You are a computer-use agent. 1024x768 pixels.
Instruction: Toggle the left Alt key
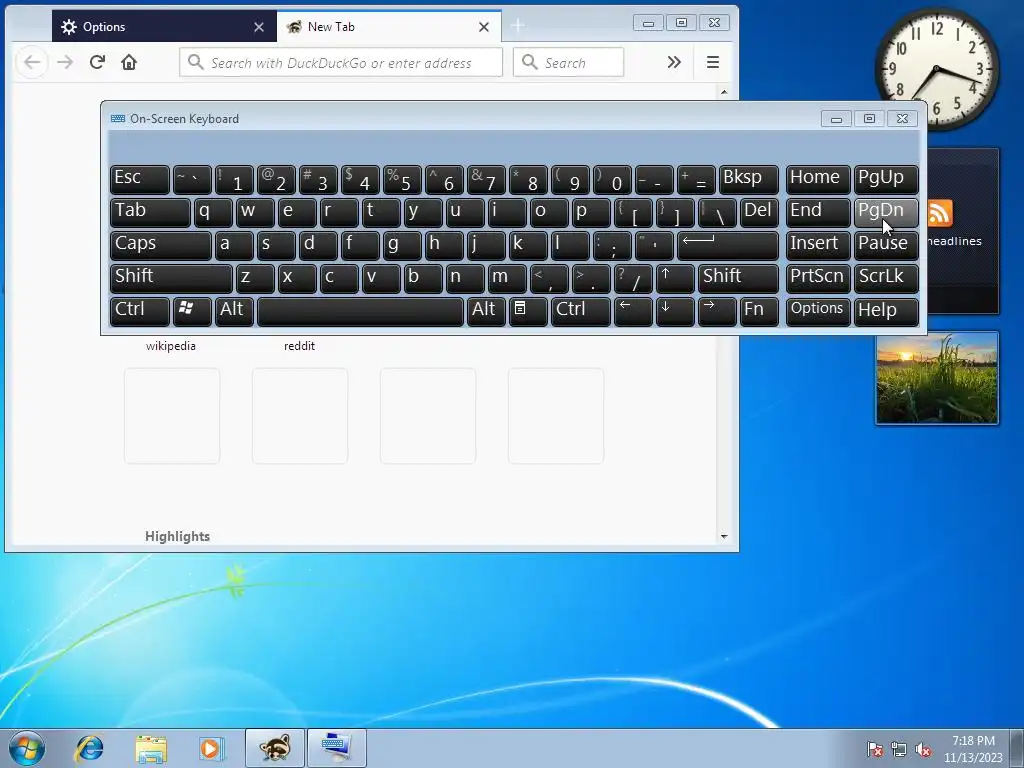point(234,311)
